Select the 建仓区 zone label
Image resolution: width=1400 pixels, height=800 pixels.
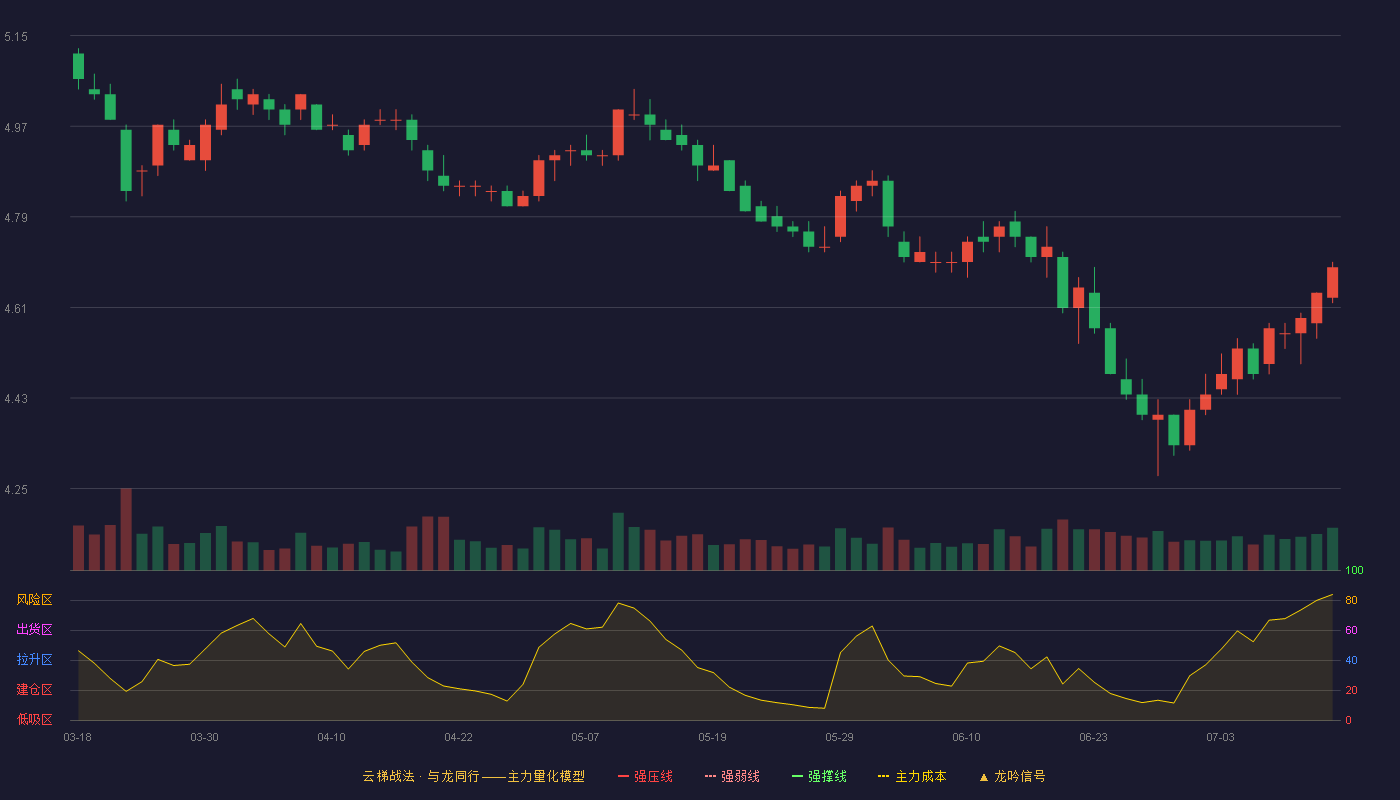coord(34,690)
